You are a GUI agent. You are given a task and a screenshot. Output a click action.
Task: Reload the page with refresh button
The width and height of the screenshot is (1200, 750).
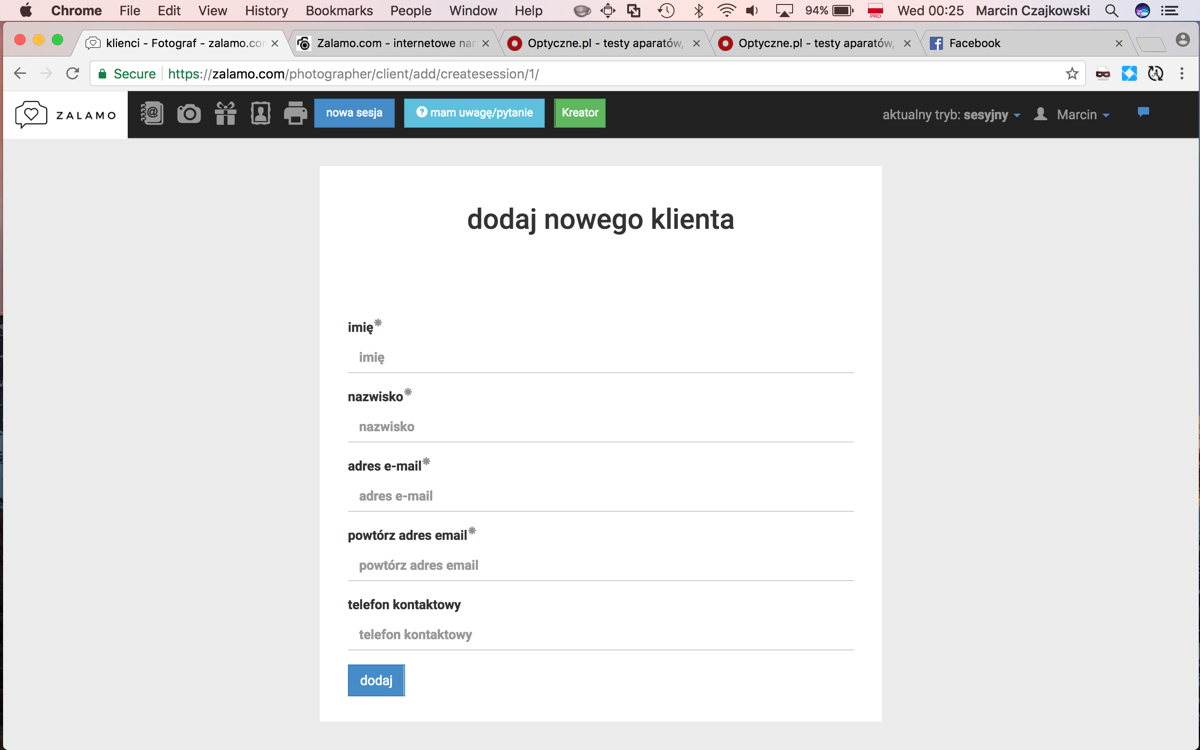72,74
